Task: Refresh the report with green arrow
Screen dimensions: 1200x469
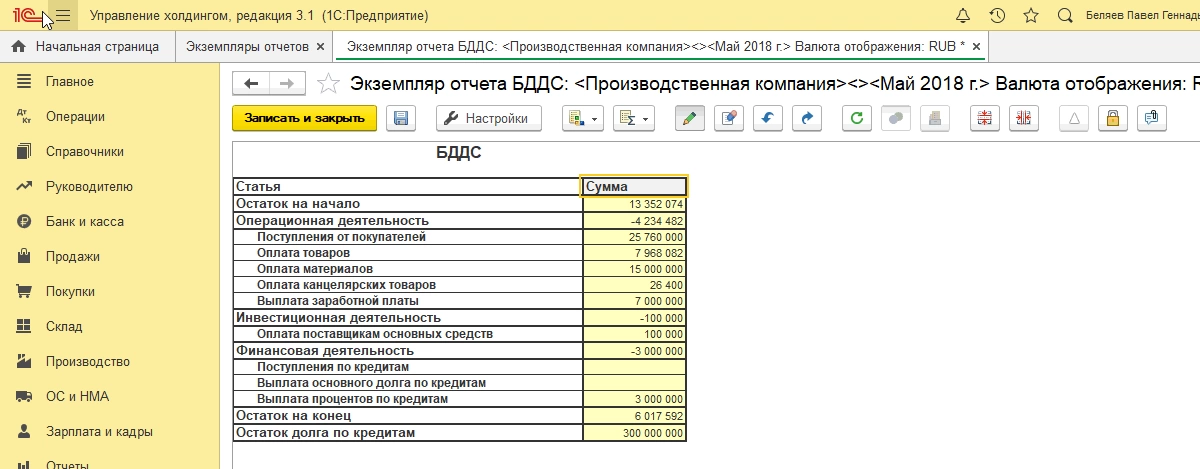Action: pyautogui.click(x=856, y=118)
